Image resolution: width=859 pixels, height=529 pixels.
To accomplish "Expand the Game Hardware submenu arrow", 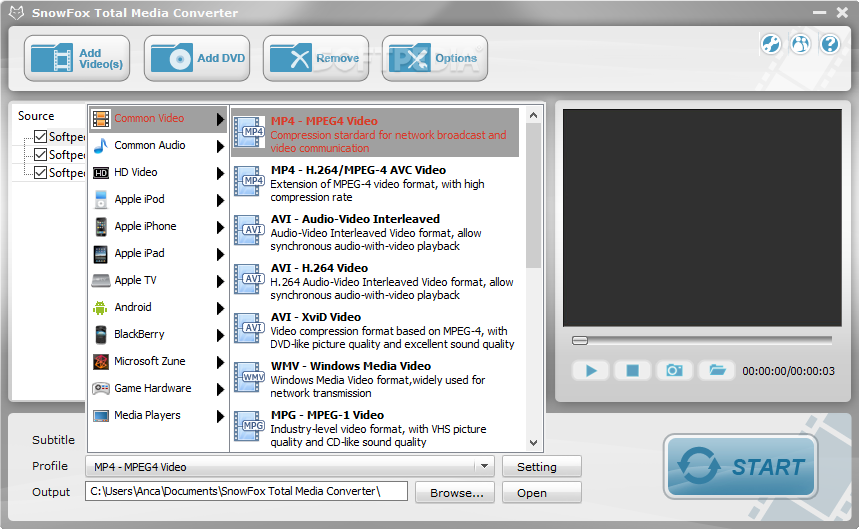I will coord(220,389).
